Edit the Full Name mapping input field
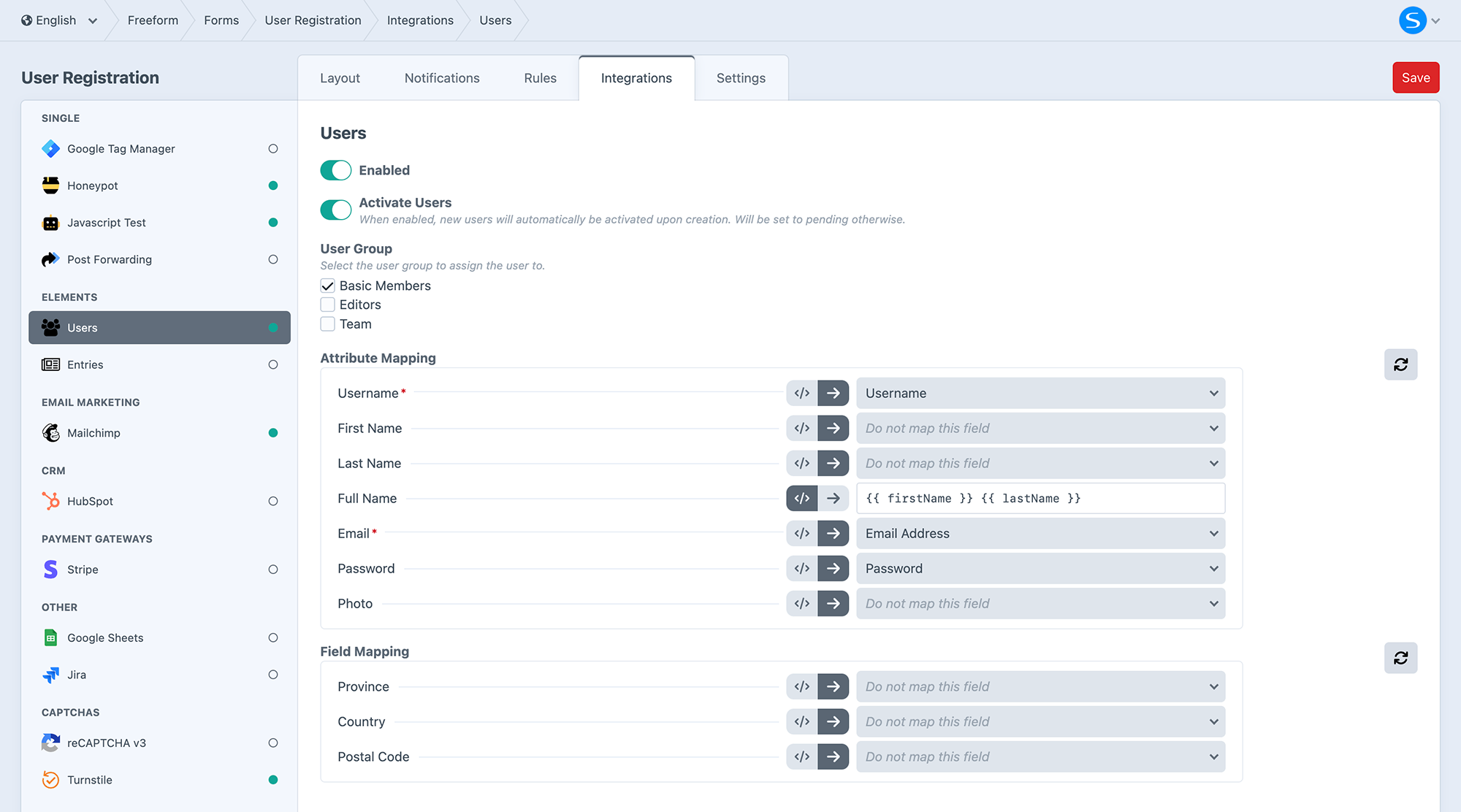1461x812 pixels. [x=1040, y=498]
